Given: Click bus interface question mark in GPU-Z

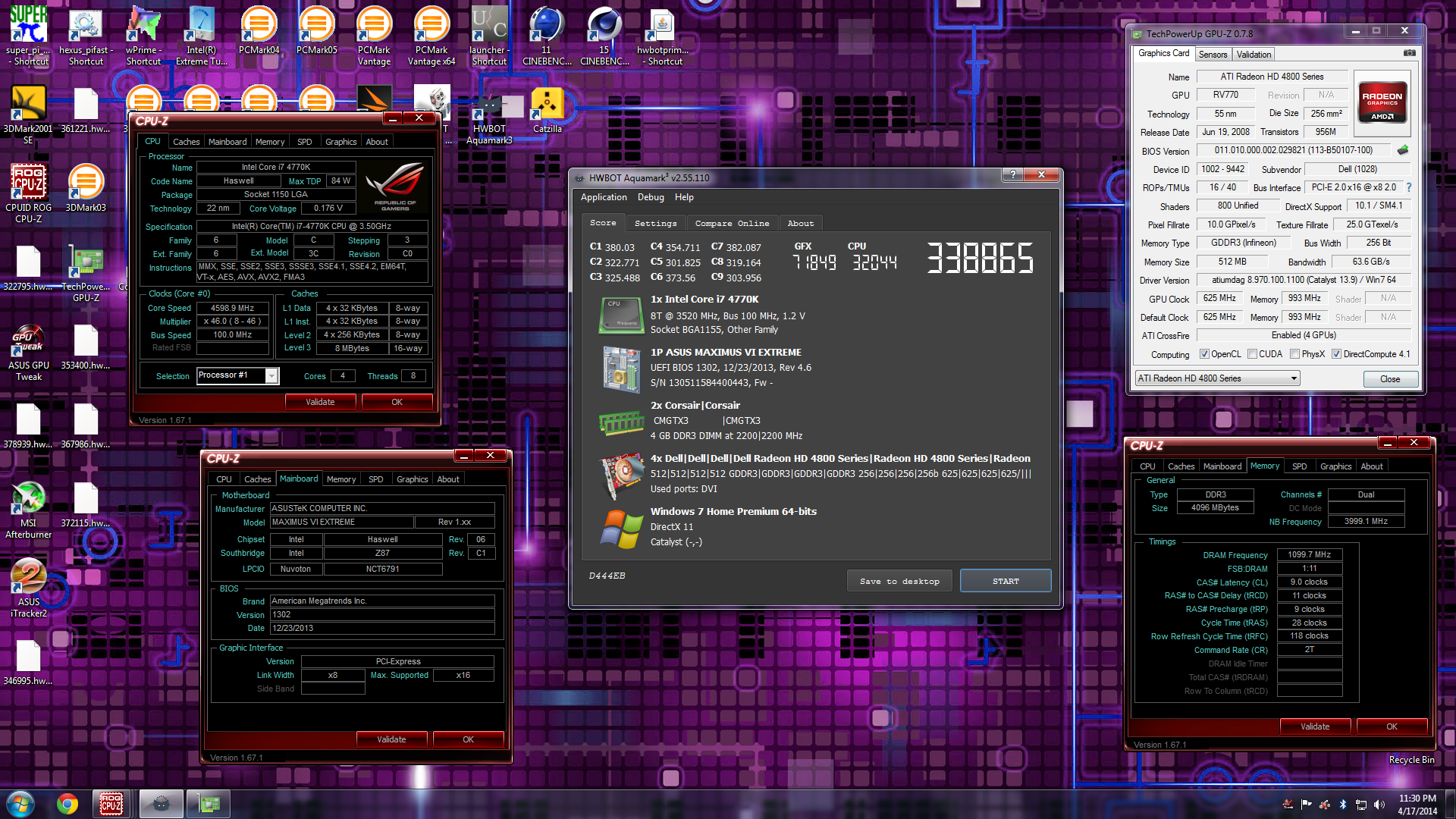Looking at the screenshot, I should click(1409, 187).
